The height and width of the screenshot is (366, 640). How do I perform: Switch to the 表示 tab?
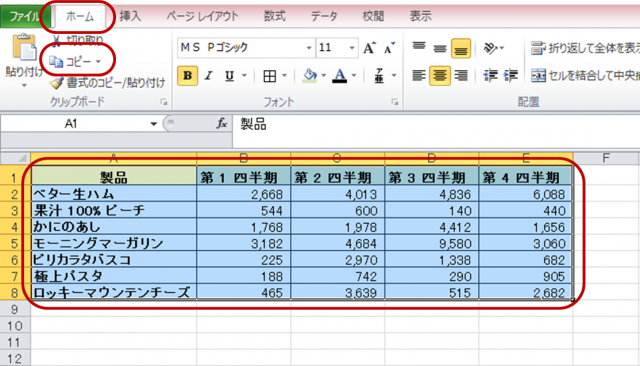[420, 16]
